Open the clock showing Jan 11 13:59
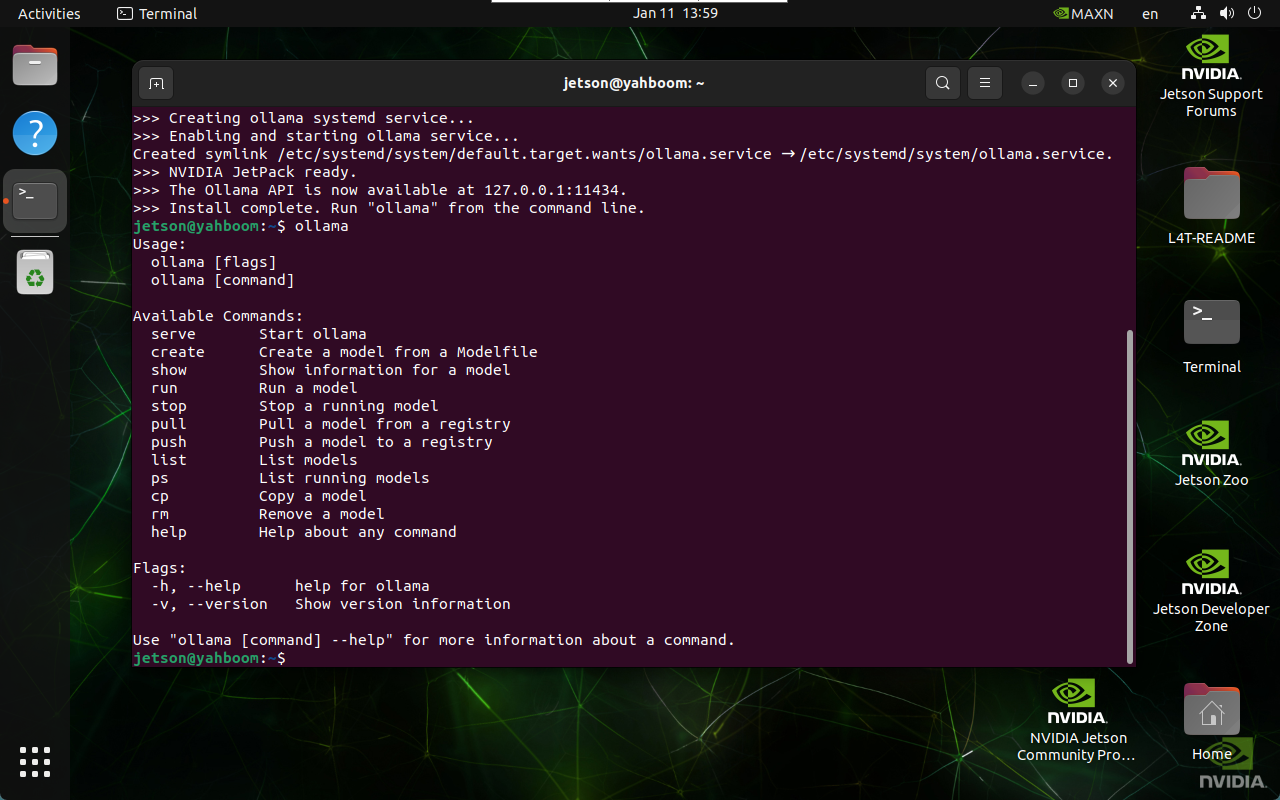 (675, 14)
